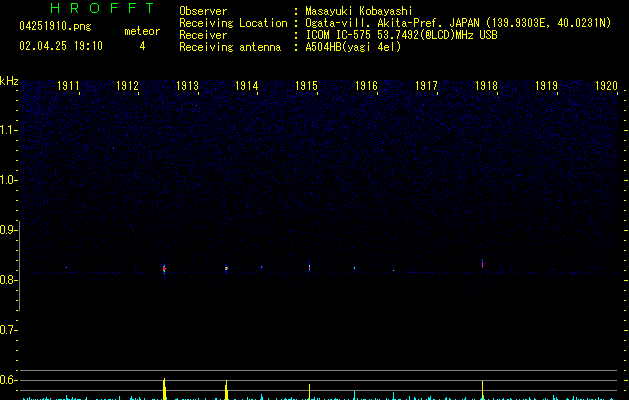Click the bright meteor echo between 1912 and 1913
629x400 pixels.
164,268
